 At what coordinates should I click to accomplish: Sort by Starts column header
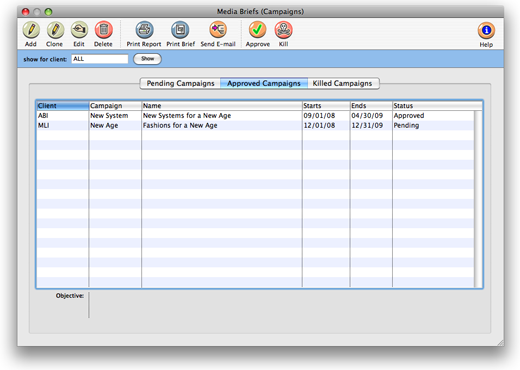pyautogui.click(x=326, y=106)
